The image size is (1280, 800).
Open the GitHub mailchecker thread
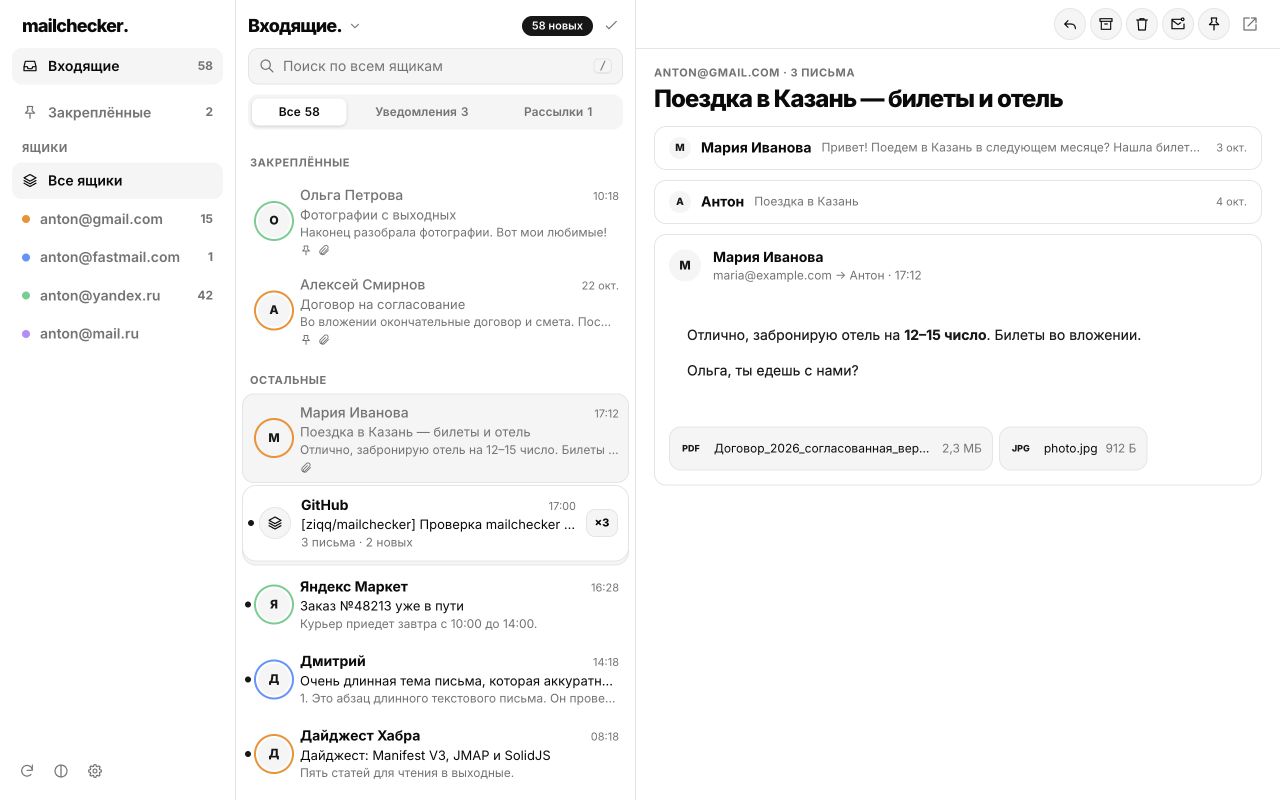[435, 523]
